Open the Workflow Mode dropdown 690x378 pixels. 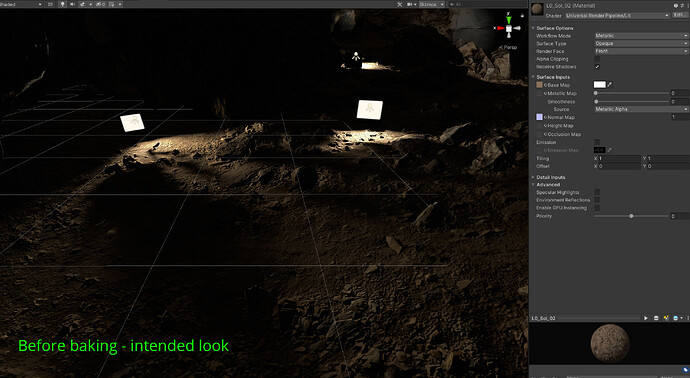(x=641, y=36)
